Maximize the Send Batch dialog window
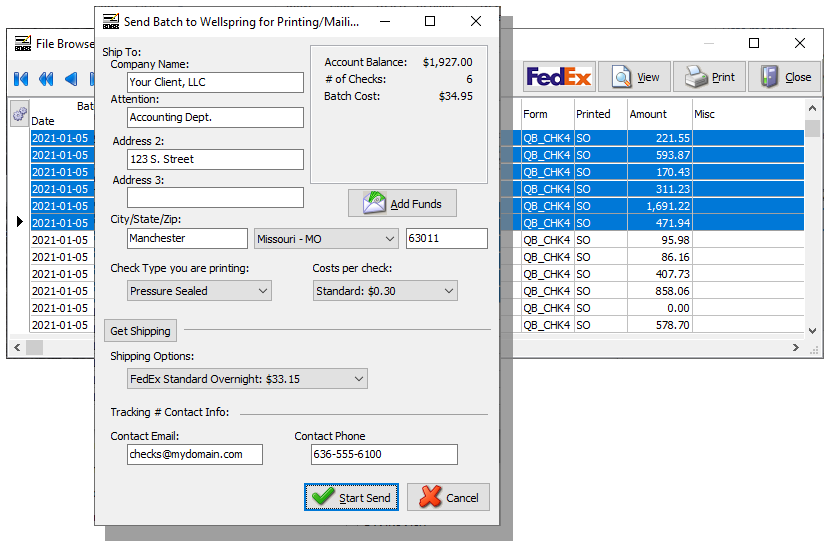Viewport: 839px width, 550px height. [430, 21]
